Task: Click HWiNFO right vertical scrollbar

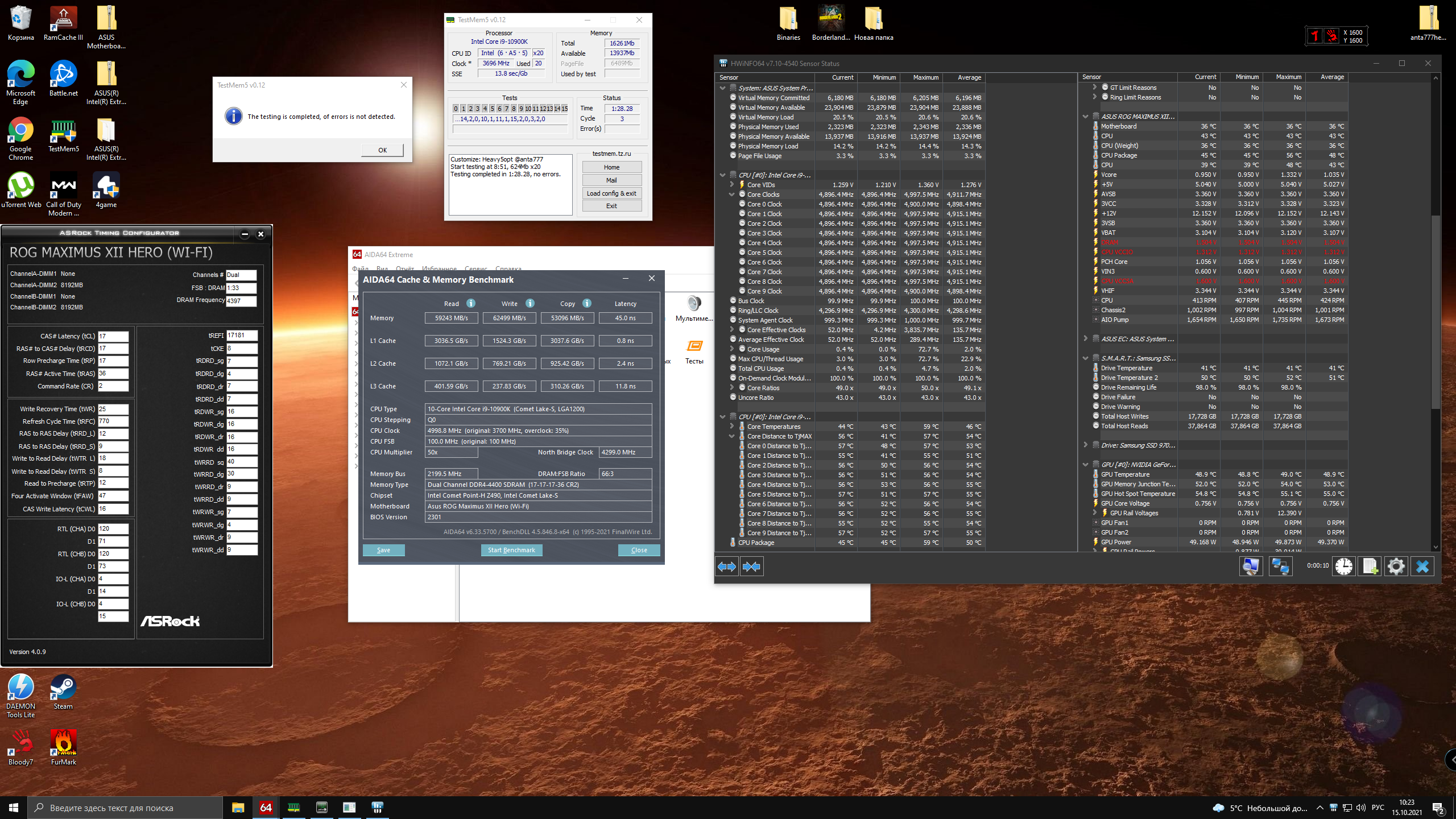Action: click(x=1436, y=312)
